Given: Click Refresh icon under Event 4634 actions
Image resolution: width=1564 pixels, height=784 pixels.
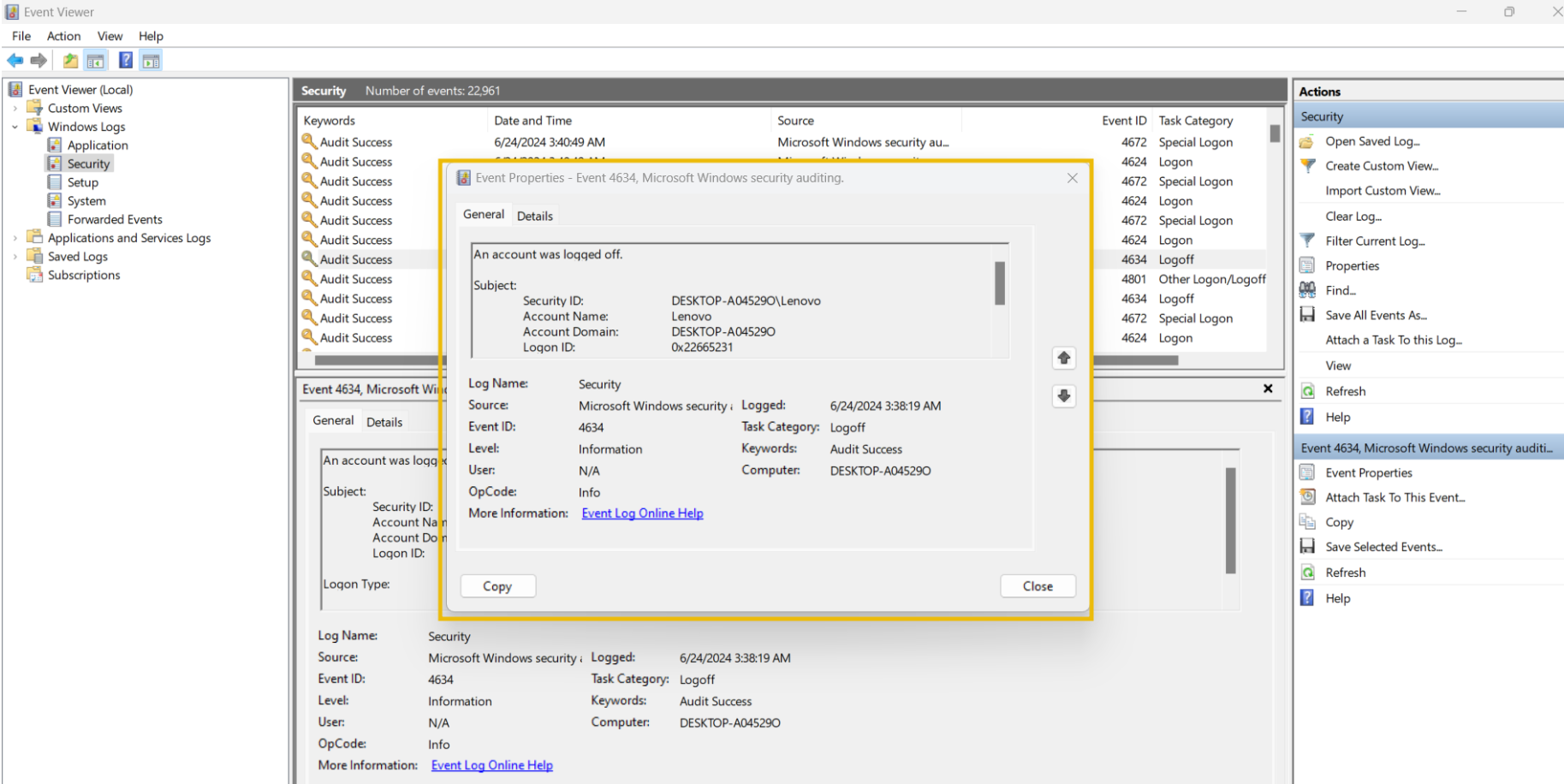Looking at the screenshot, I should pyautogui.click(x=1307, y=573).
